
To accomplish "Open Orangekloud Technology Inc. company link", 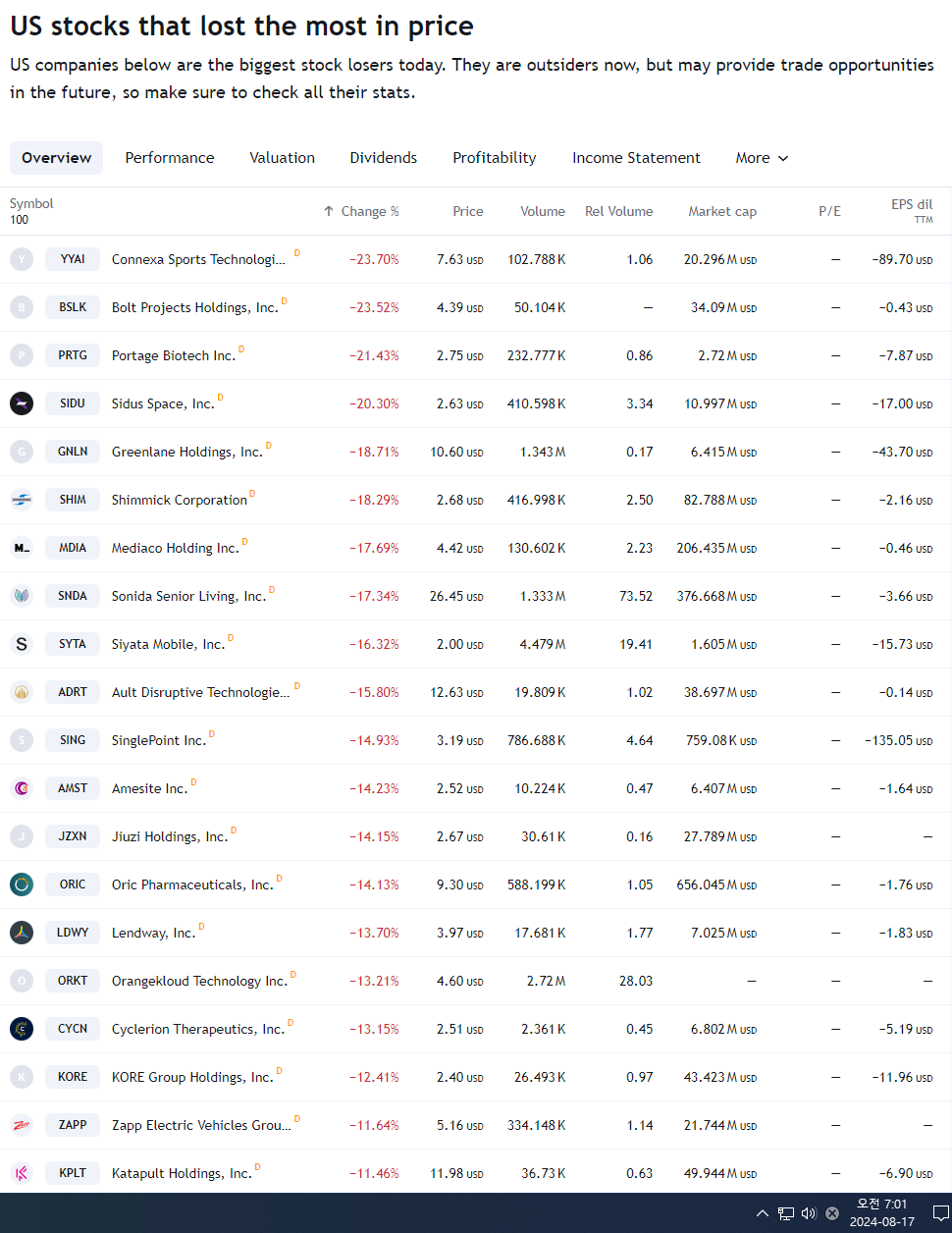I will pos(199,981).
